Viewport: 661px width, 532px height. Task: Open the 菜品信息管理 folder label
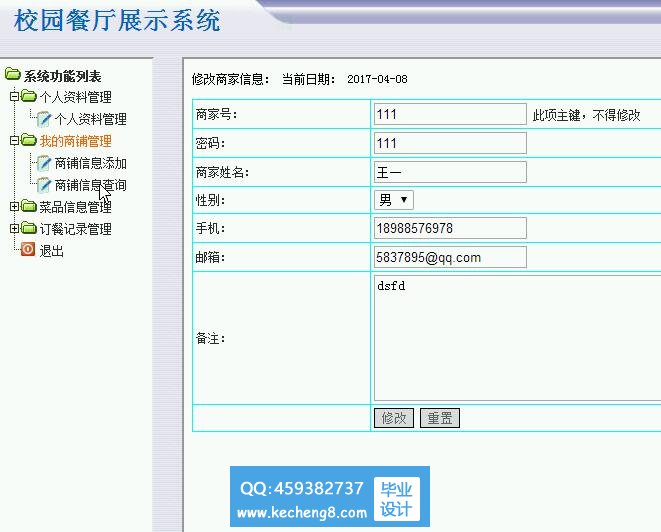click(75, 207)
